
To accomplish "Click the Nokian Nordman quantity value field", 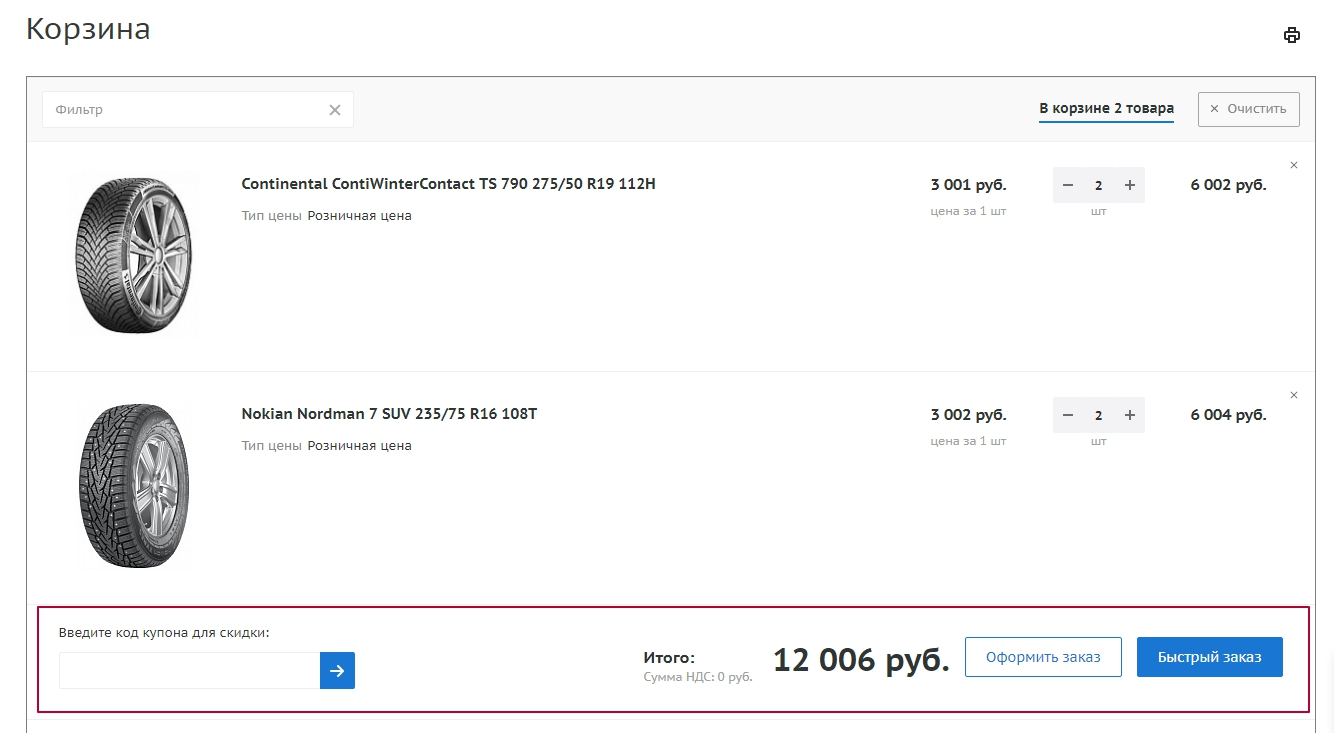I will (1099, 415).
